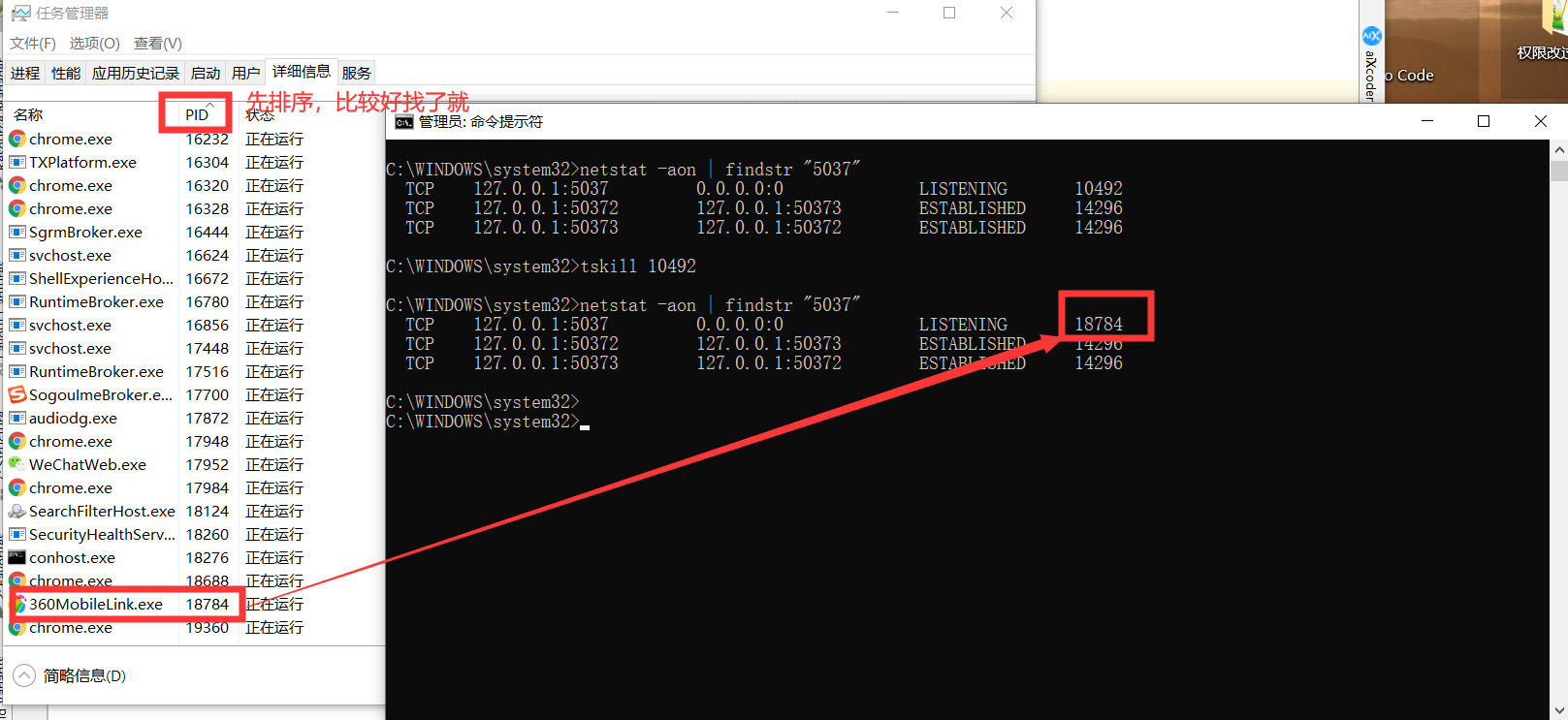This screenshot has width=1568, height=720.
Task: Click the conhost.exe process icon
Action: click(x=17, y=557)
